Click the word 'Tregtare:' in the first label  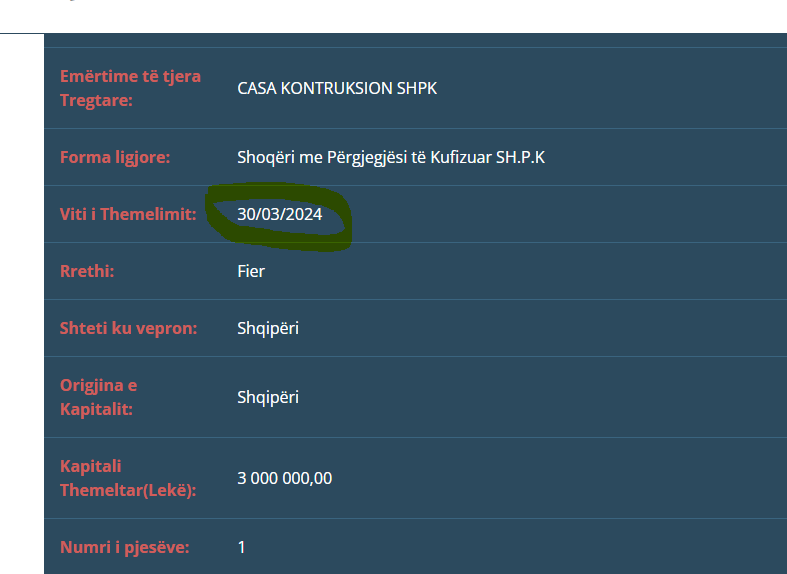(x=96, y=100)
